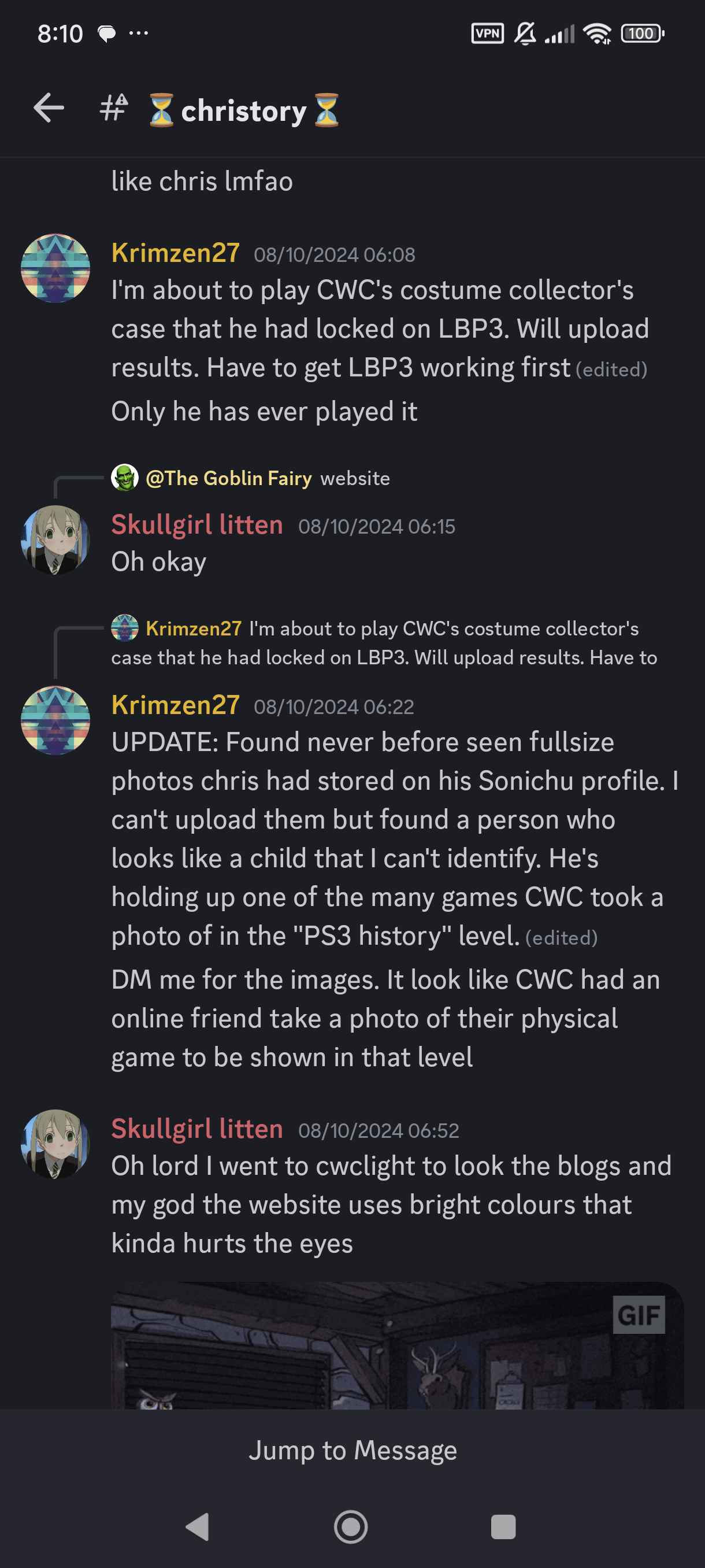Tap the Krimzen27 username at 06:08
705x1568 pixels.
[175, 253]
